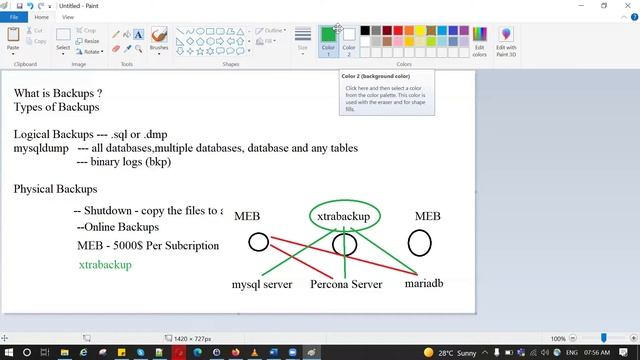640x360 pixels.
Task: Open VLC media player from taskbar
Action: coord(255,352)
